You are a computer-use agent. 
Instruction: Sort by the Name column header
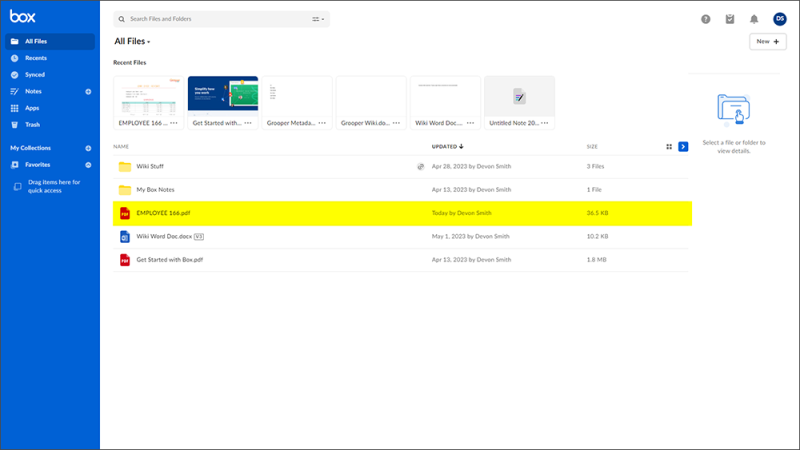point(121,147)
